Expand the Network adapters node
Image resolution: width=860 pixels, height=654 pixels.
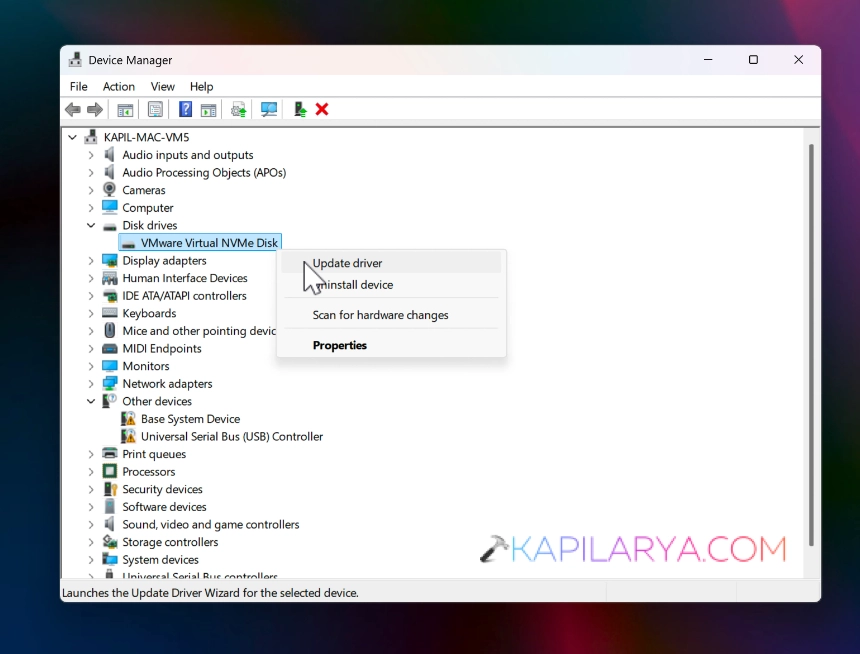91,384
